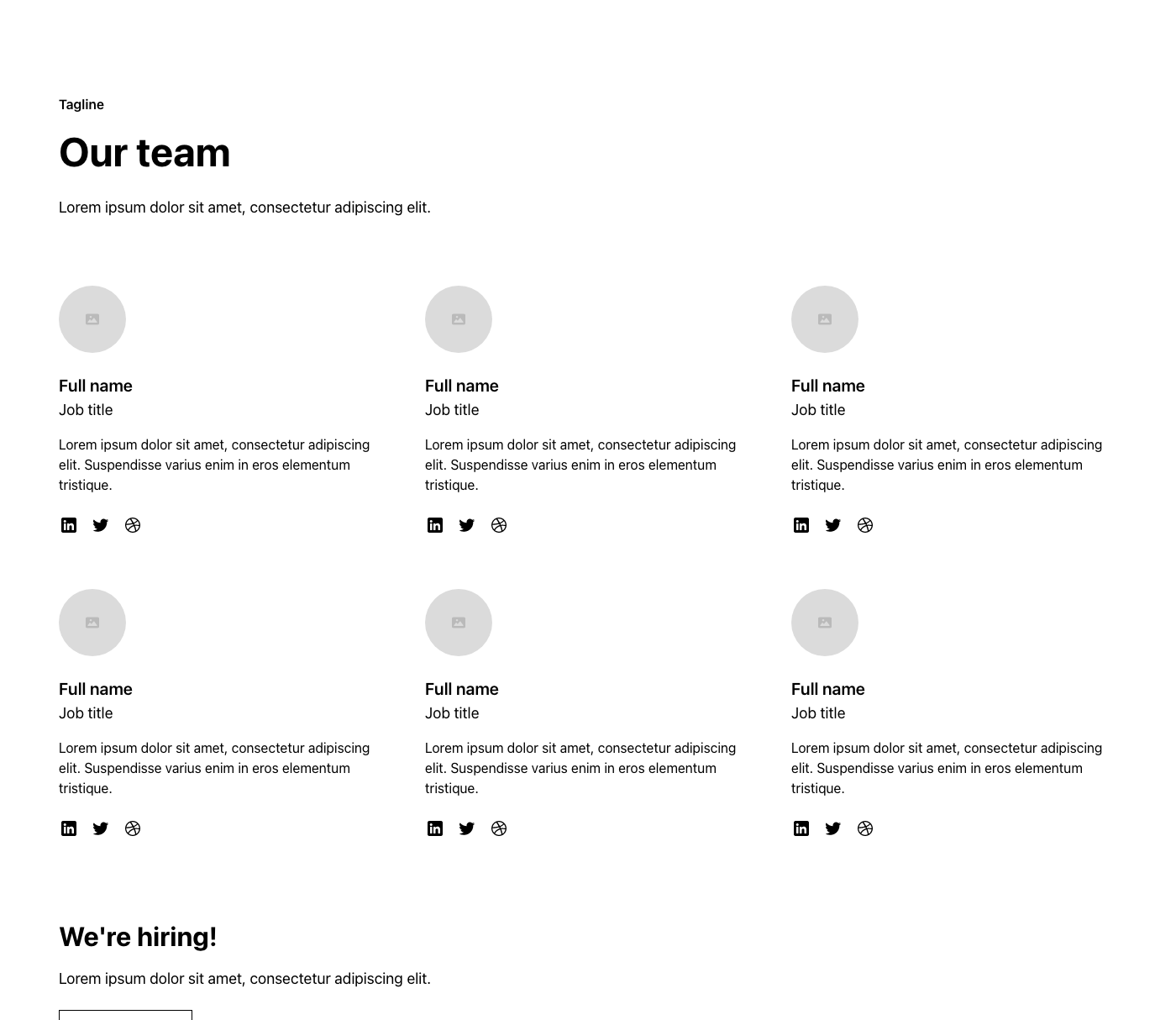Open LinkedIn icon of first team member
The image size is (1176, 1020).
pos(69,525)
